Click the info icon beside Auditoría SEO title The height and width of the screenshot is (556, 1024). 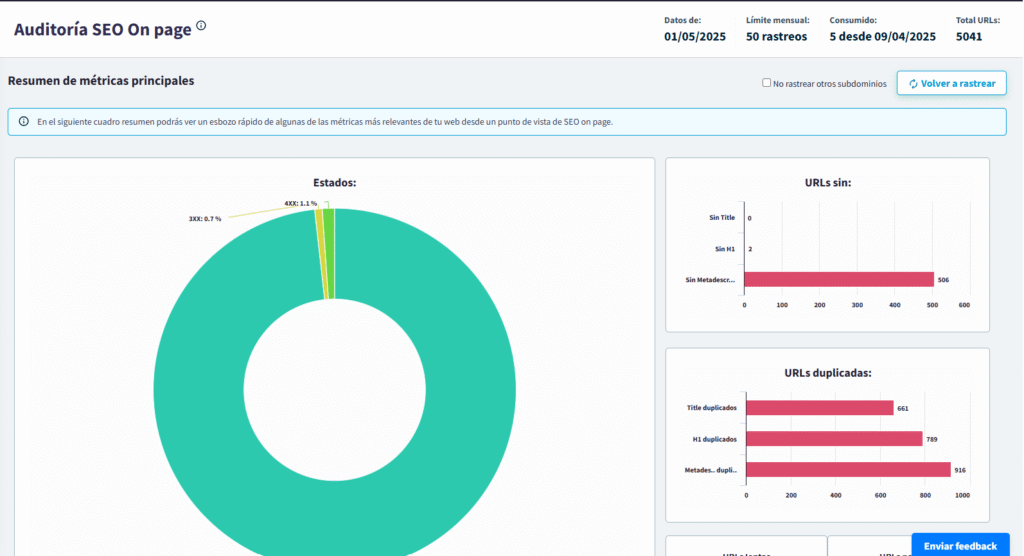pos(201,26)
